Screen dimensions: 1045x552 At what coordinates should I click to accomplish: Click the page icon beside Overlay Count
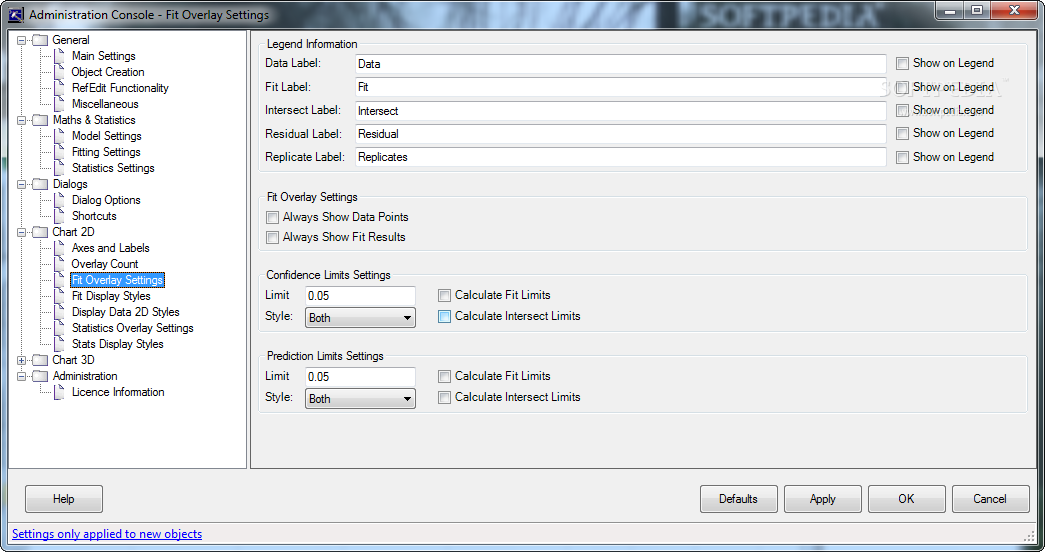pyautogui.click(x=59, y=264)
